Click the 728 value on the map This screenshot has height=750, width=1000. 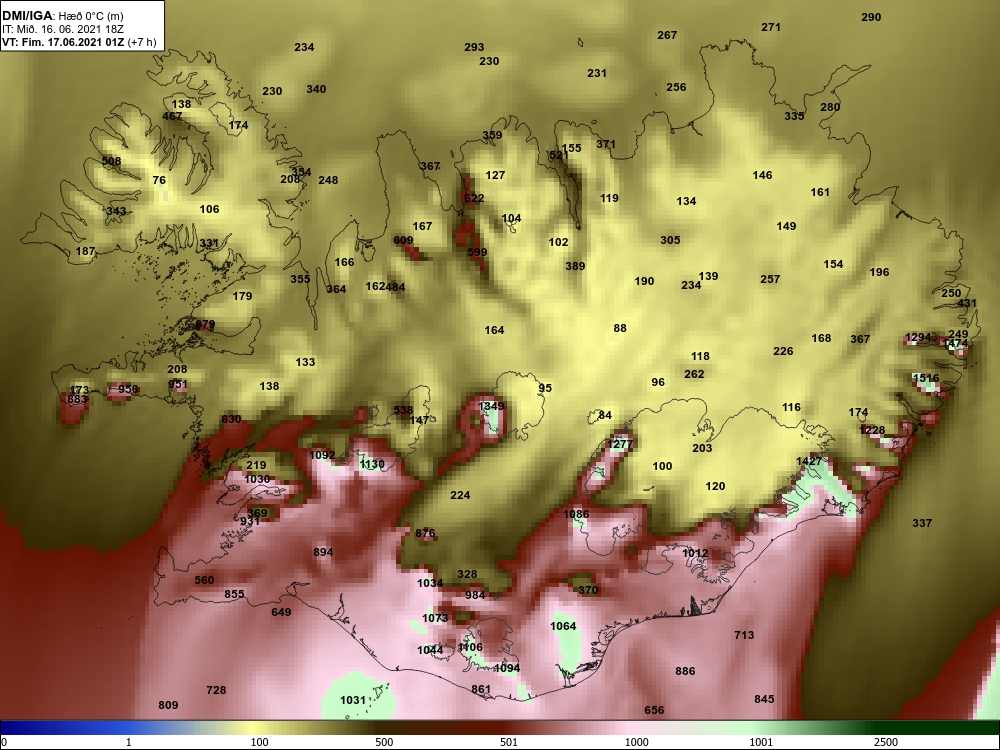pos(216,690)
